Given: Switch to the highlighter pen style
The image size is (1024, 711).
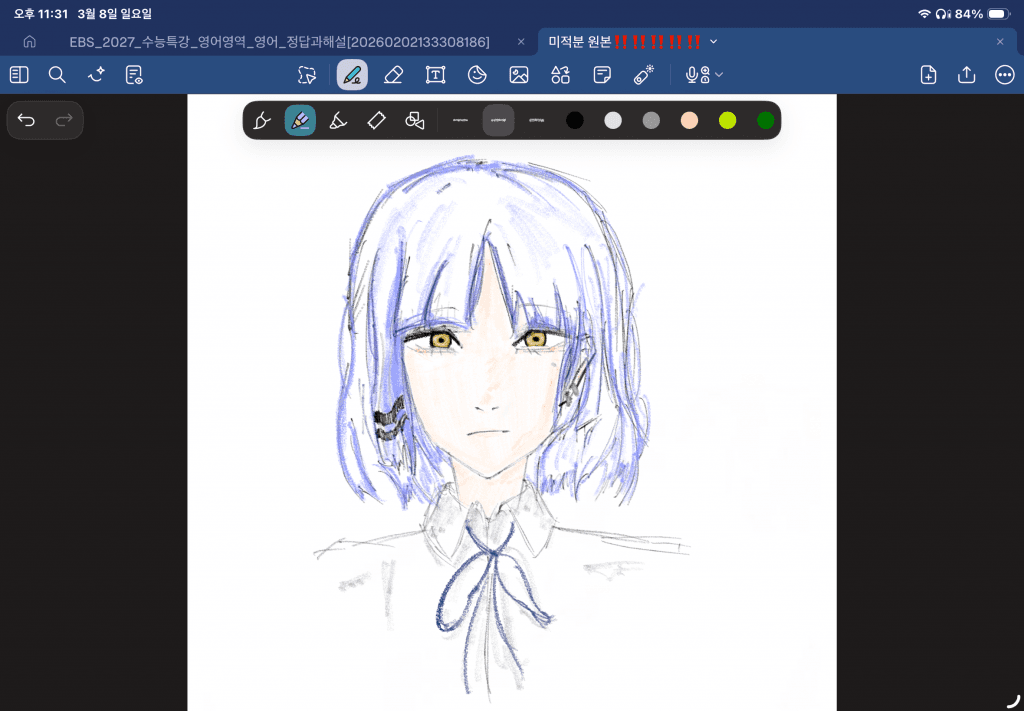Looking at the screenshot, I should point(338,121).
